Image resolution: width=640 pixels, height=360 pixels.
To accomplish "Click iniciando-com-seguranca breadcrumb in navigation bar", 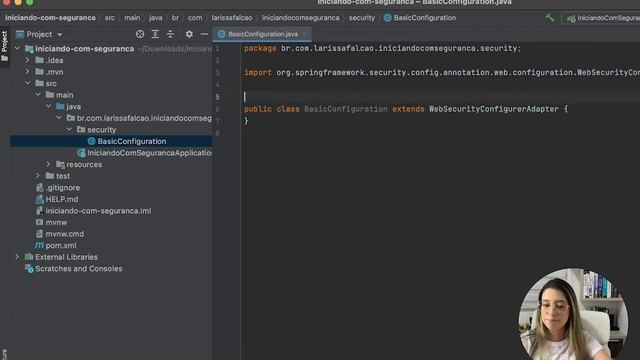I will pos(50,18).
